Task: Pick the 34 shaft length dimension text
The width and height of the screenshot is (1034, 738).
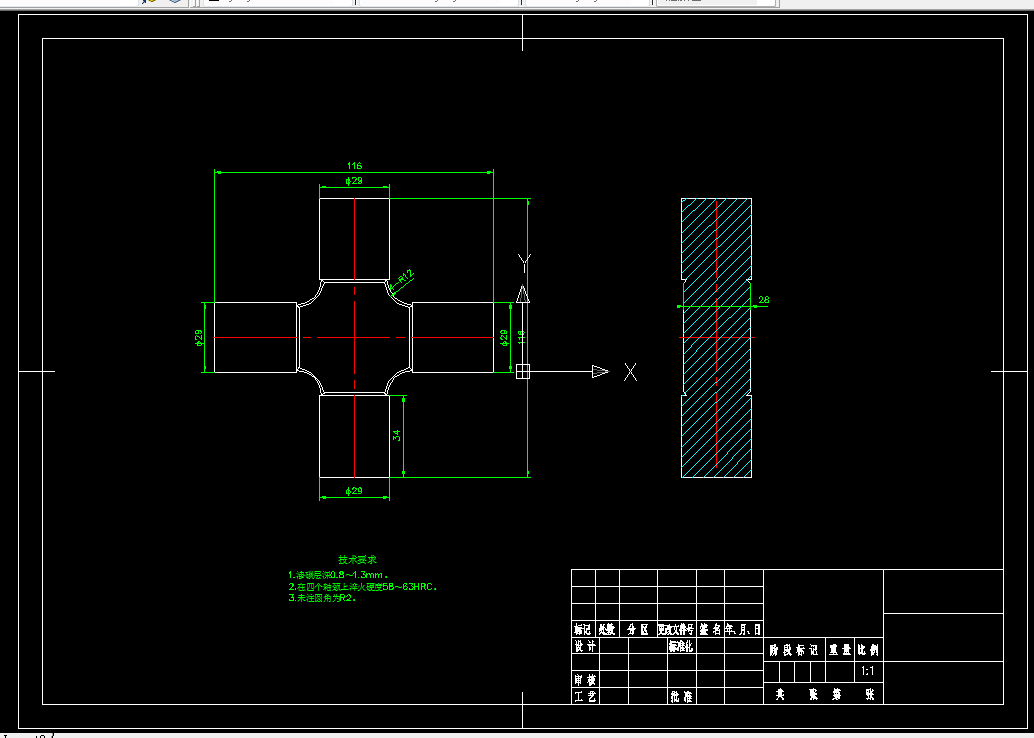Action: [396, 435]
